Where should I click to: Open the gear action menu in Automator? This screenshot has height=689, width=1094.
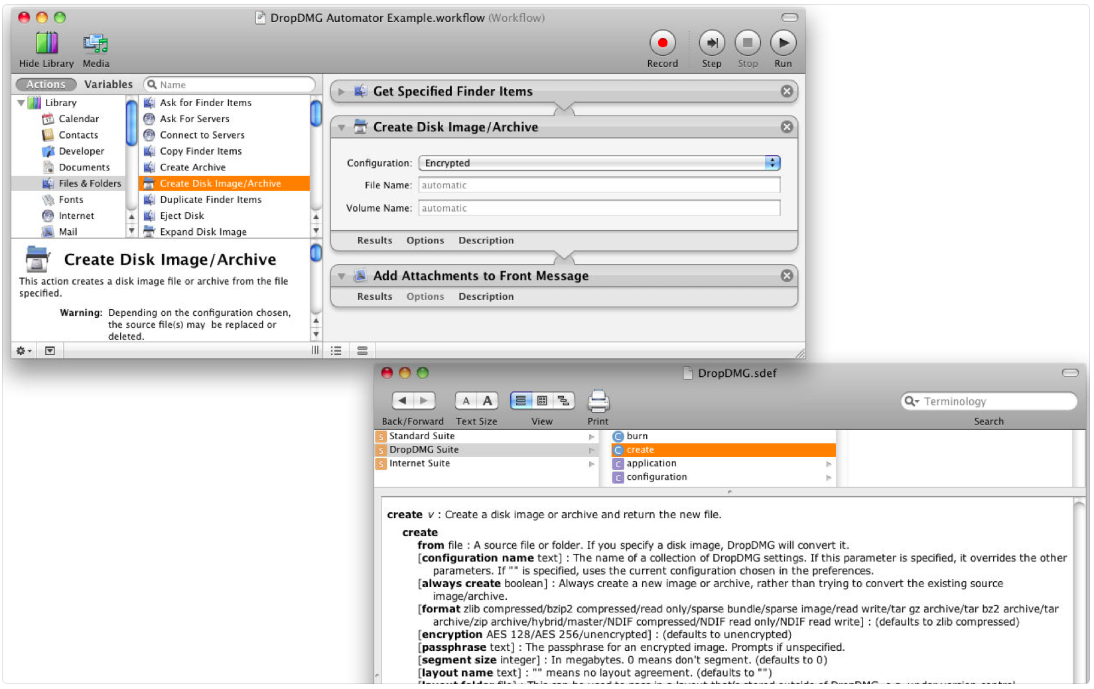click(24, 351)
